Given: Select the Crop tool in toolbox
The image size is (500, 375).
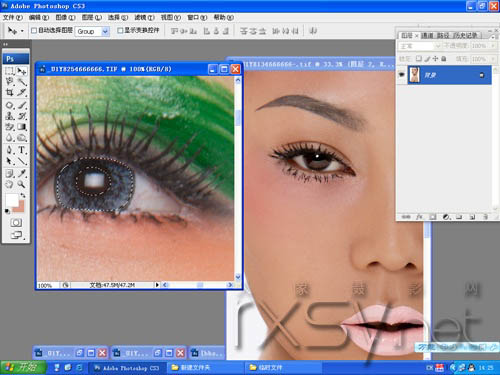Looking at the screenshot, I should (x=10, y=92).
